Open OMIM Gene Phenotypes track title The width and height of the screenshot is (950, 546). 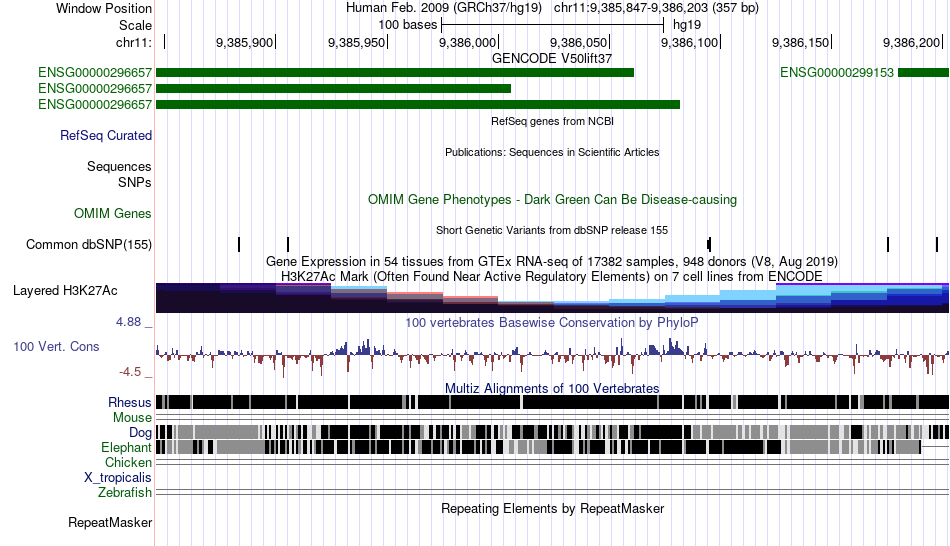click(552, 199)
